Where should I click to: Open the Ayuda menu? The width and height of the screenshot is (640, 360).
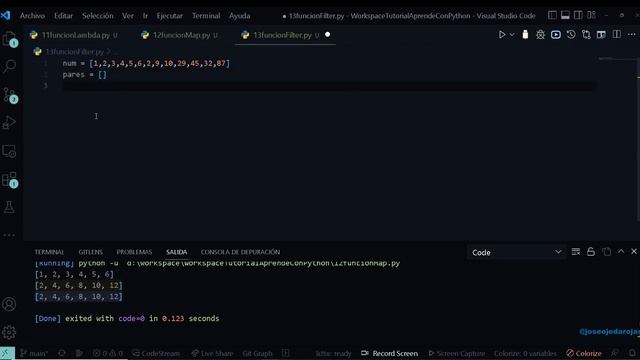[240, 16]
